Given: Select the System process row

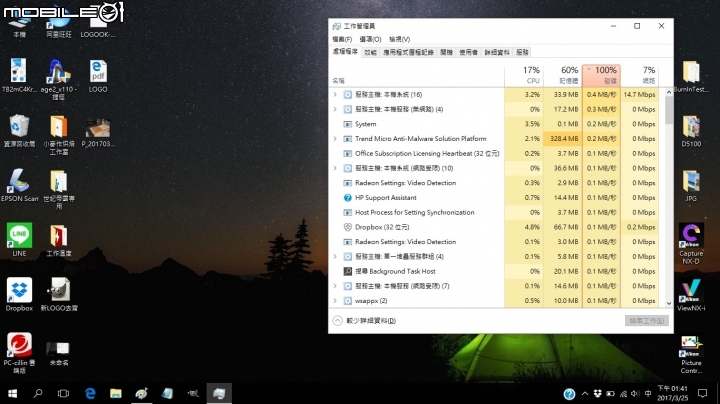Looking at the screenshot, I should [495, 124].
